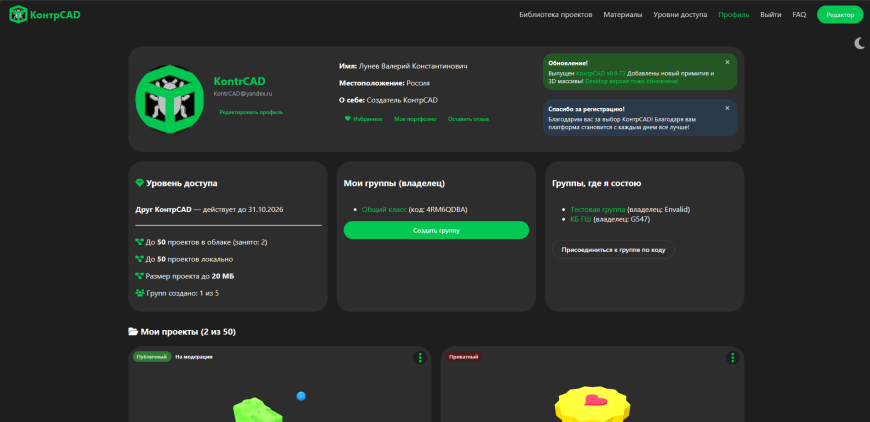Click diamond icon beside Уровень доступа
This screenshot has width=870, height=422.
pyautogui.click(x=139, y=182)
